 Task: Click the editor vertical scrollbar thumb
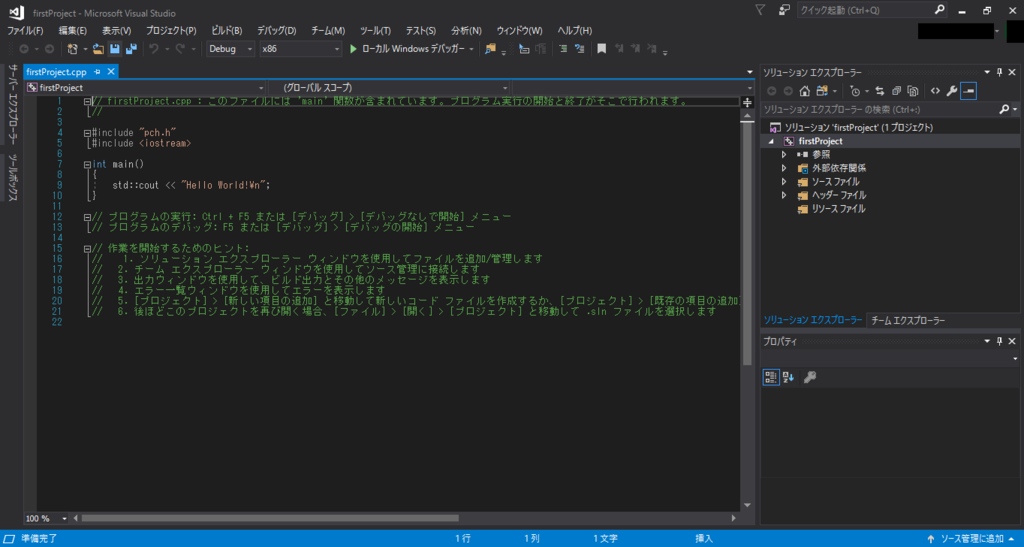coord(748,243)
